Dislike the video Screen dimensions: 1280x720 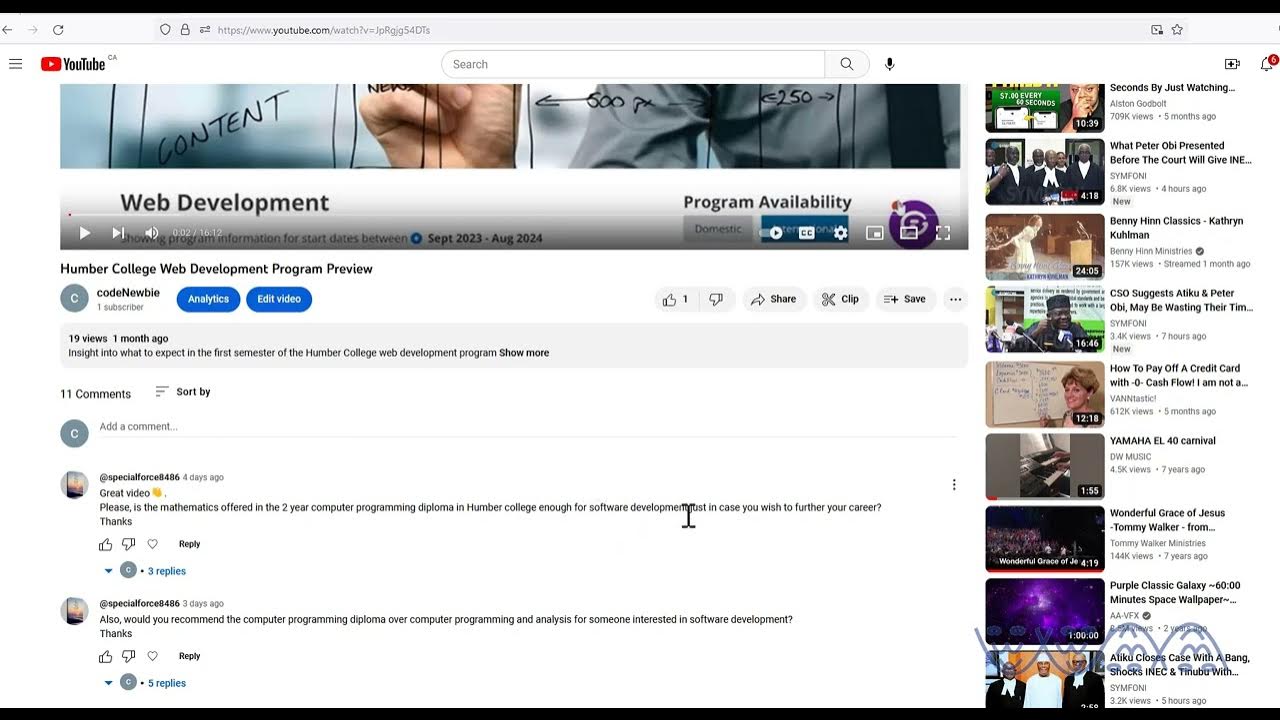[x=716, y=299]
